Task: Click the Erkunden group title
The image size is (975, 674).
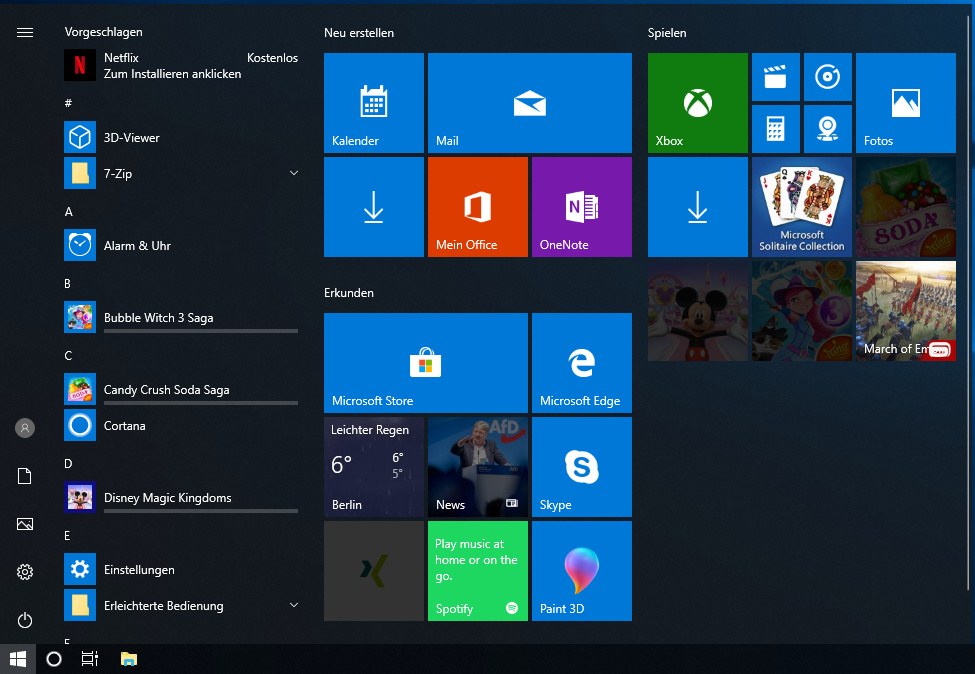Action: [349, 293]
